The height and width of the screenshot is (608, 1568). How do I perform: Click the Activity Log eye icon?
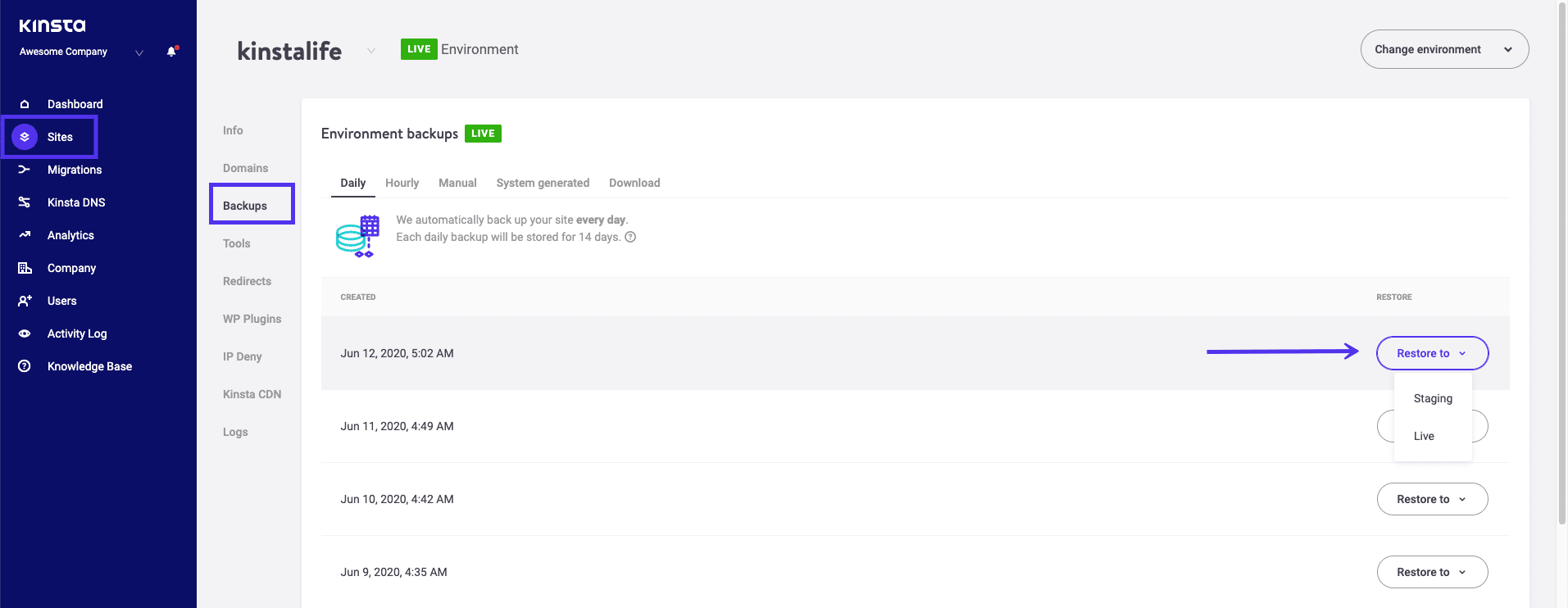pos(25,333)
